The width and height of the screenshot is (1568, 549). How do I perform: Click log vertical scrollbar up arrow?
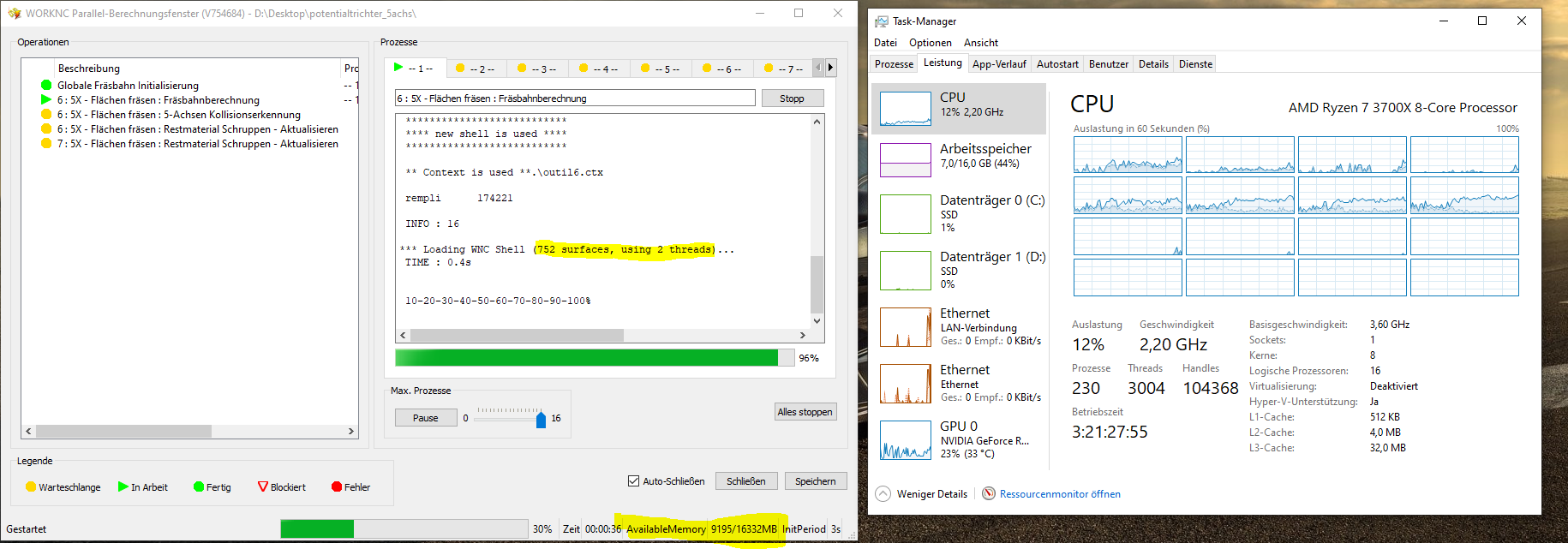[x=817, y=122]
